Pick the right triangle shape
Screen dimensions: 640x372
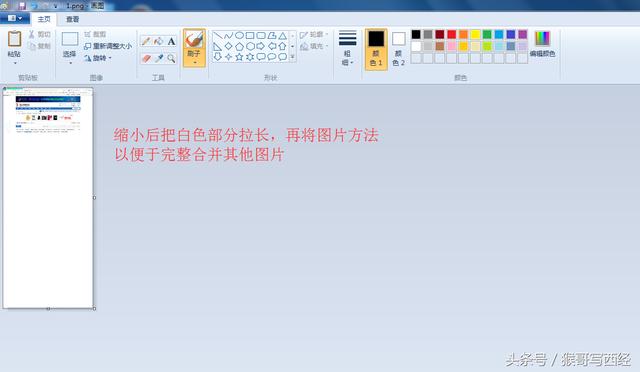tap(218, 46)
